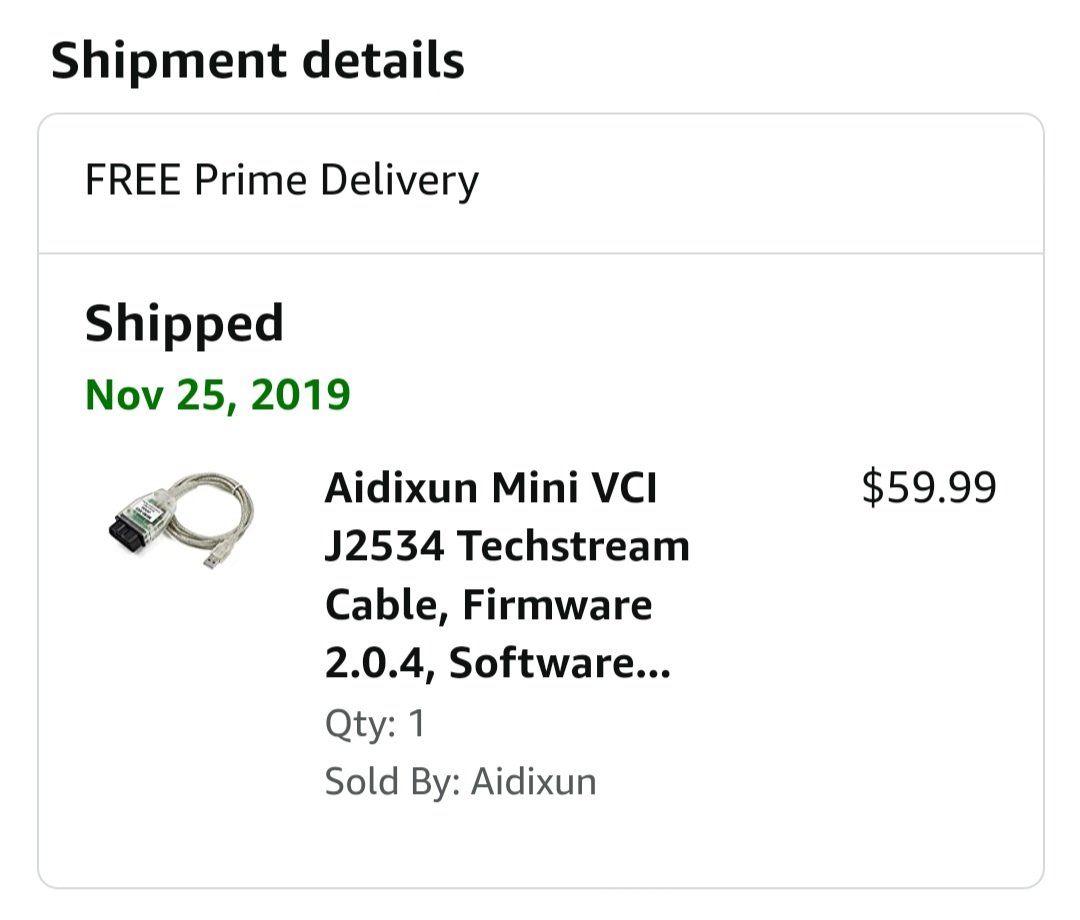Click the J2534 Techstream title line

[x=507, y=546]
